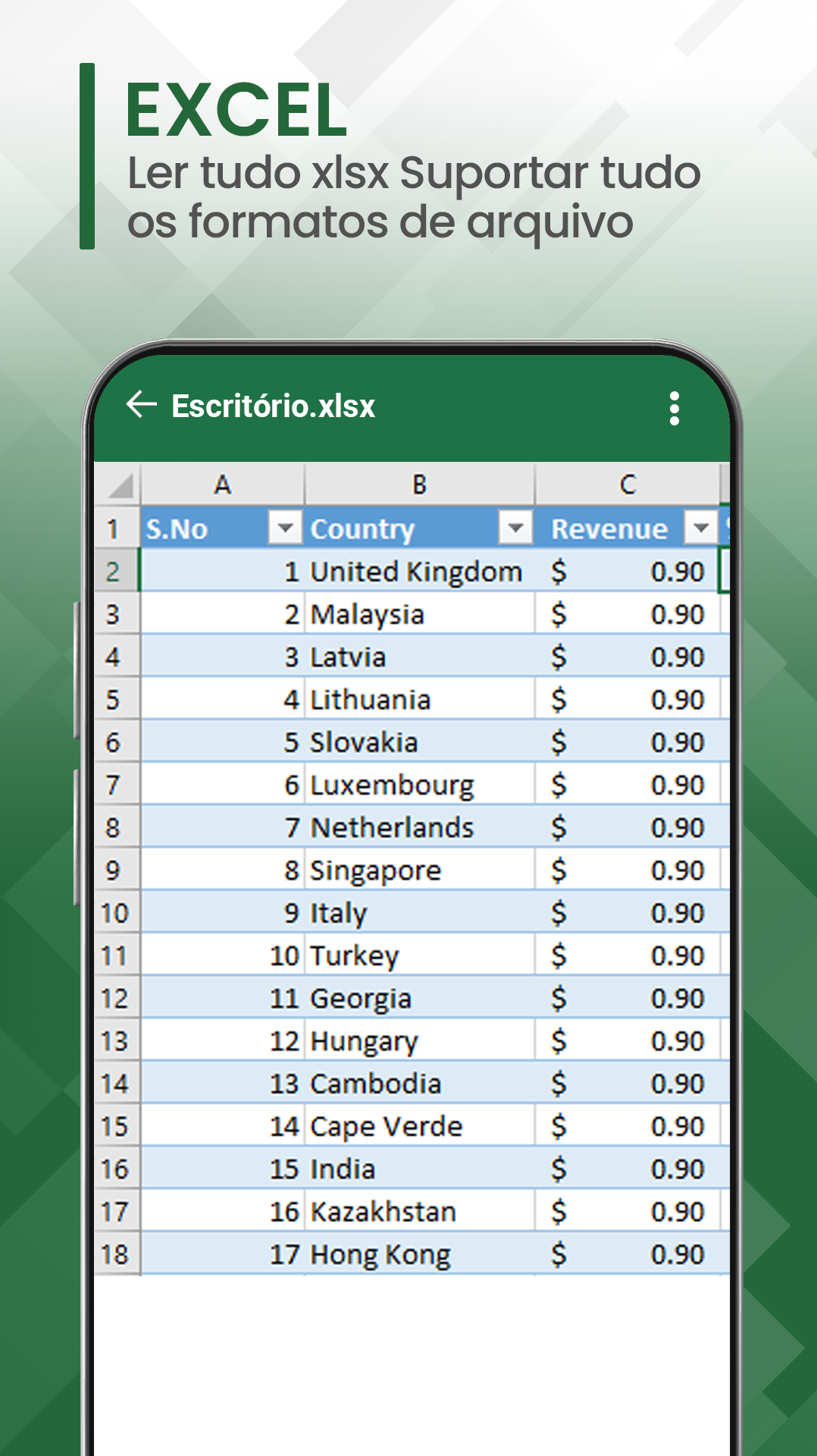The width and height of the screenshot is (817, 1456).
Task: Select column A header
Action: point(223,485)
